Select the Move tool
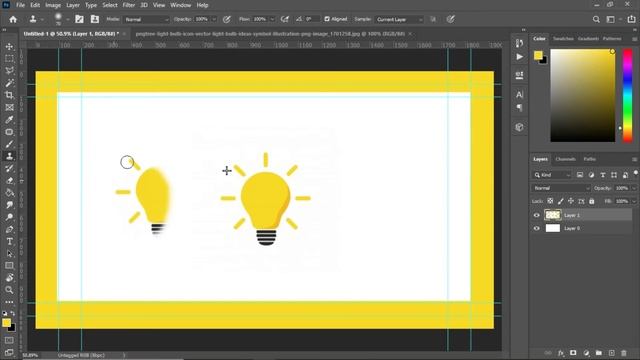640x360 pixels. 9,47
